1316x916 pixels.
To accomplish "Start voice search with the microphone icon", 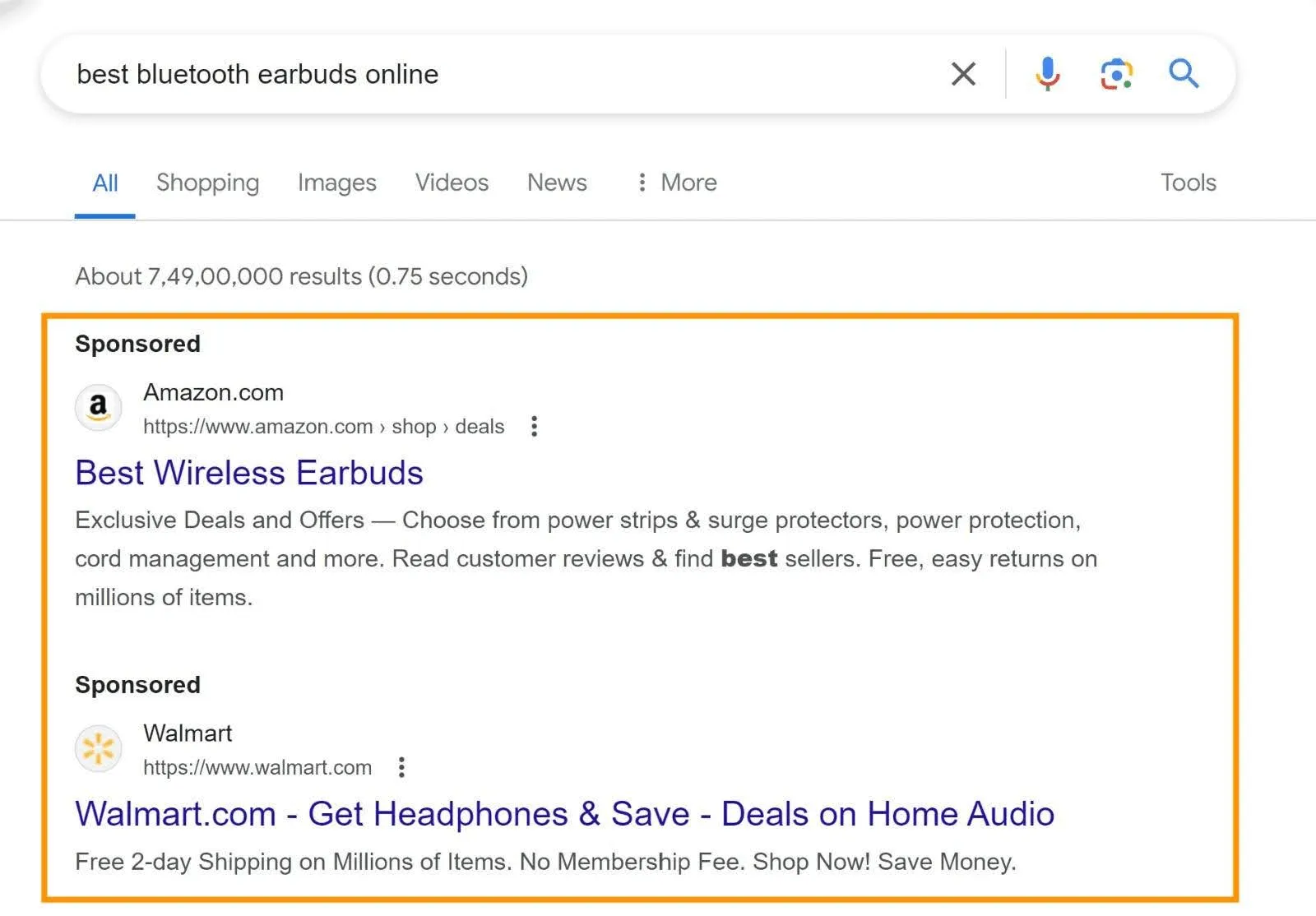I will click(1047, 74).
